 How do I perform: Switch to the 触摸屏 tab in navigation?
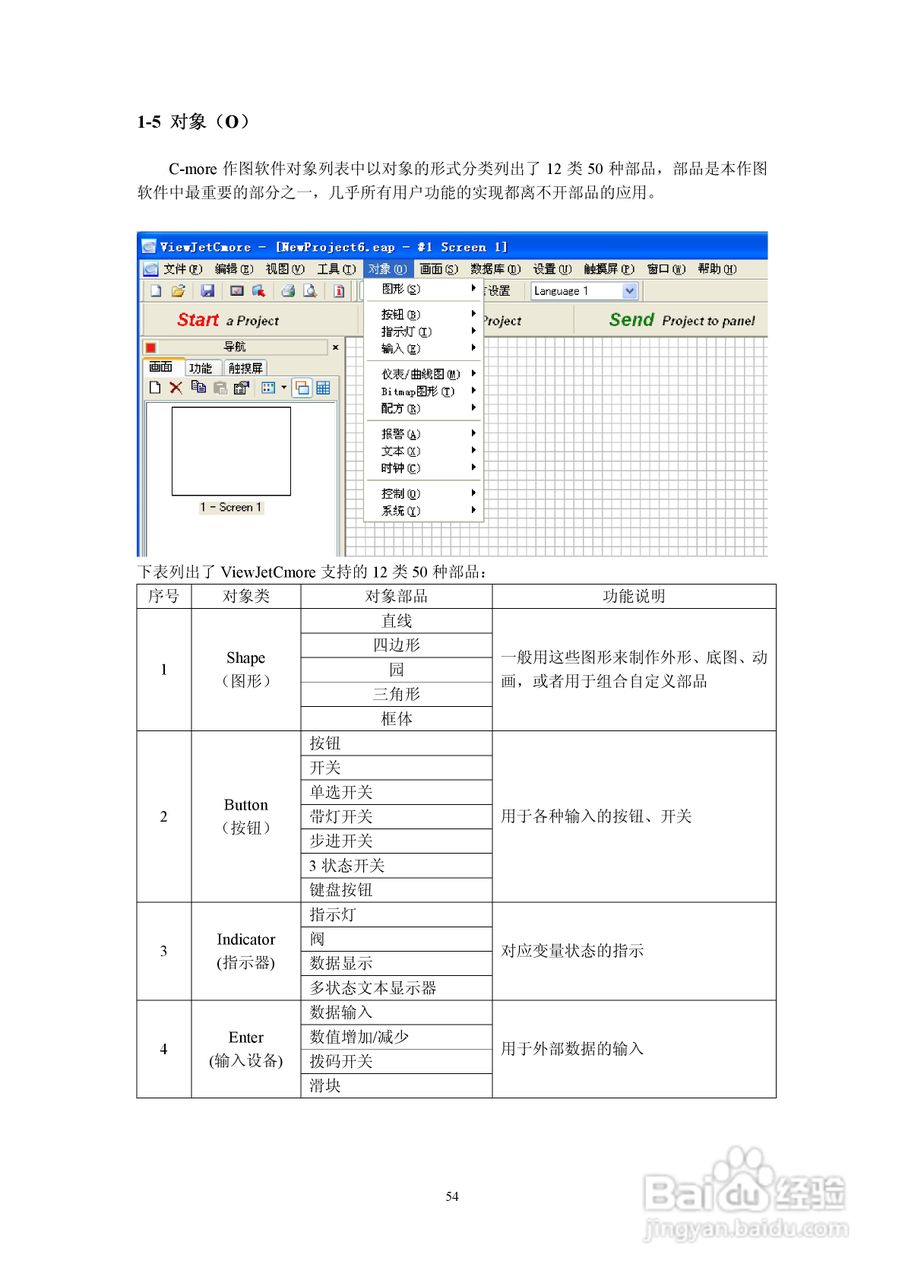pyautogui.click(x=248, y=366)
